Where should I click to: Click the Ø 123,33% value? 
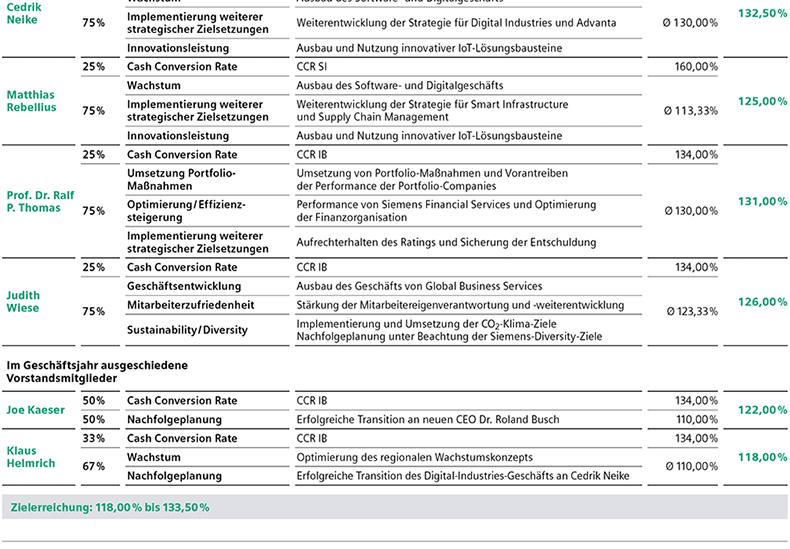(x=692, y=311)
